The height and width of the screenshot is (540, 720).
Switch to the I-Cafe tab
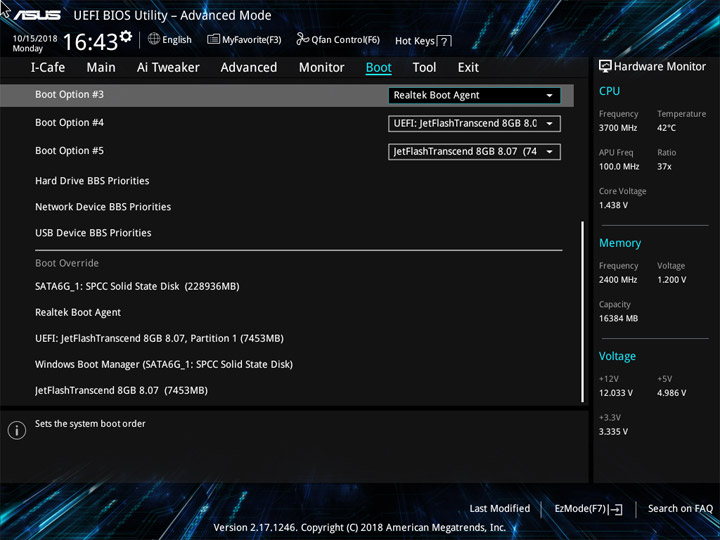click(x=48, y=68)
